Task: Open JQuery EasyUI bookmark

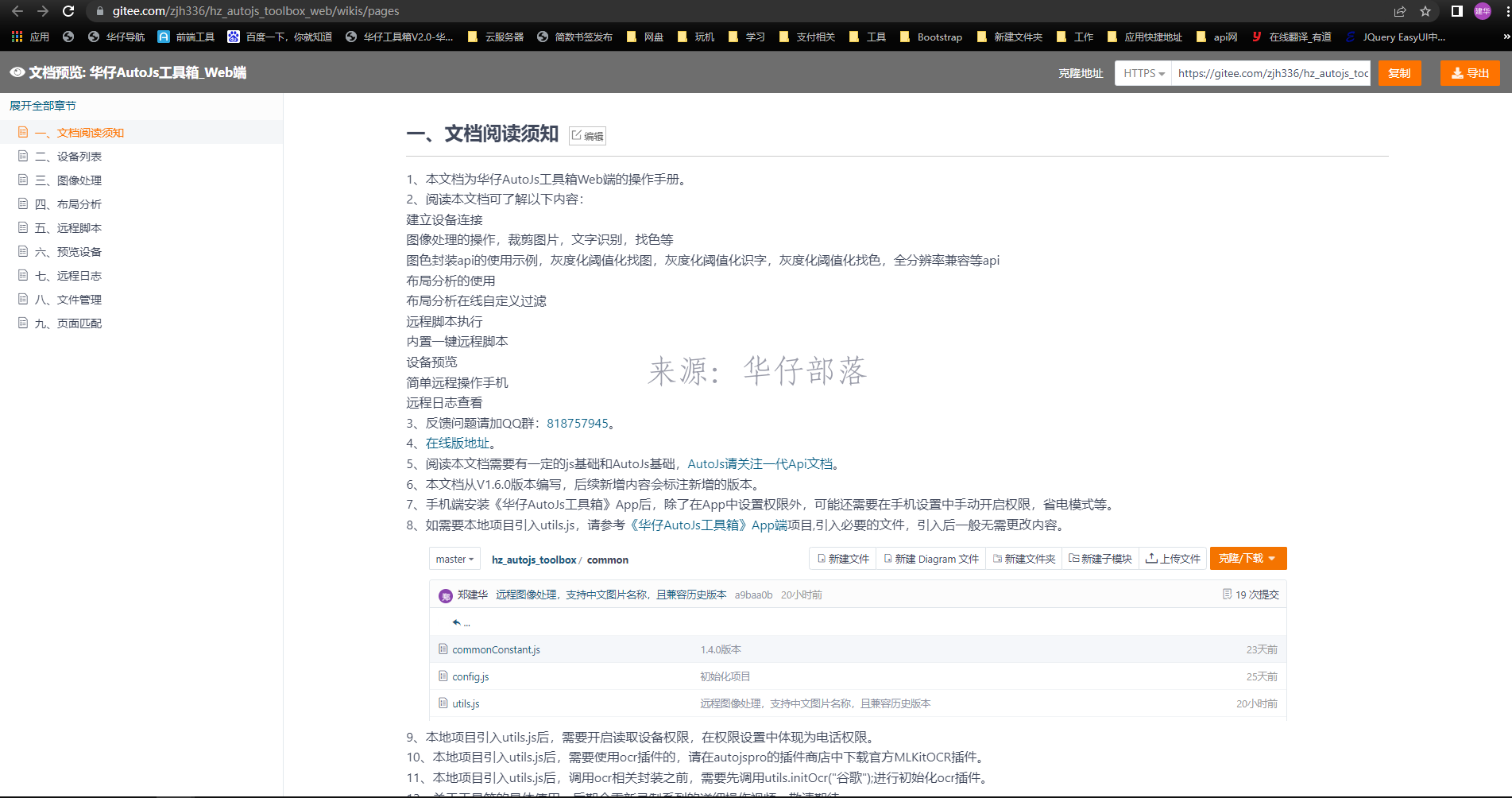Action: click(1395, 37)
